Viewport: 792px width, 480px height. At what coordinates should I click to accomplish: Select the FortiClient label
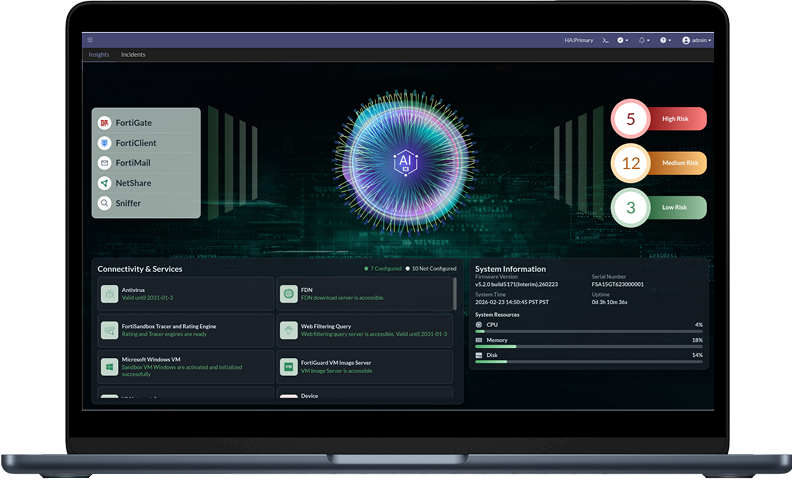pyautogui.click(x=136, y=143)
